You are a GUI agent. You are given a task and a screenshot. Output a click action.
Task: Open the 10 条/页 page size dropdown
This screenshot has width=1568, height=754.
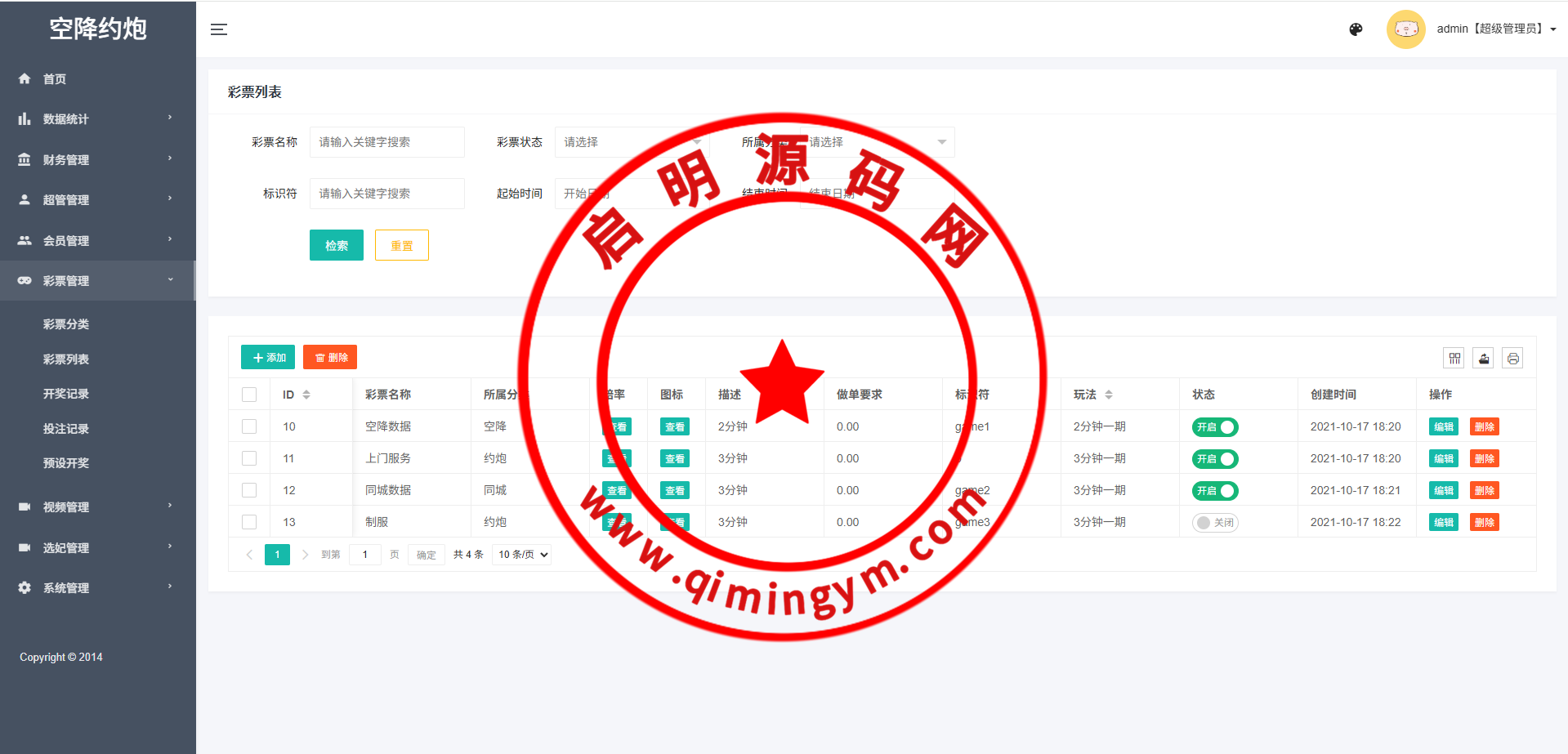522,555
